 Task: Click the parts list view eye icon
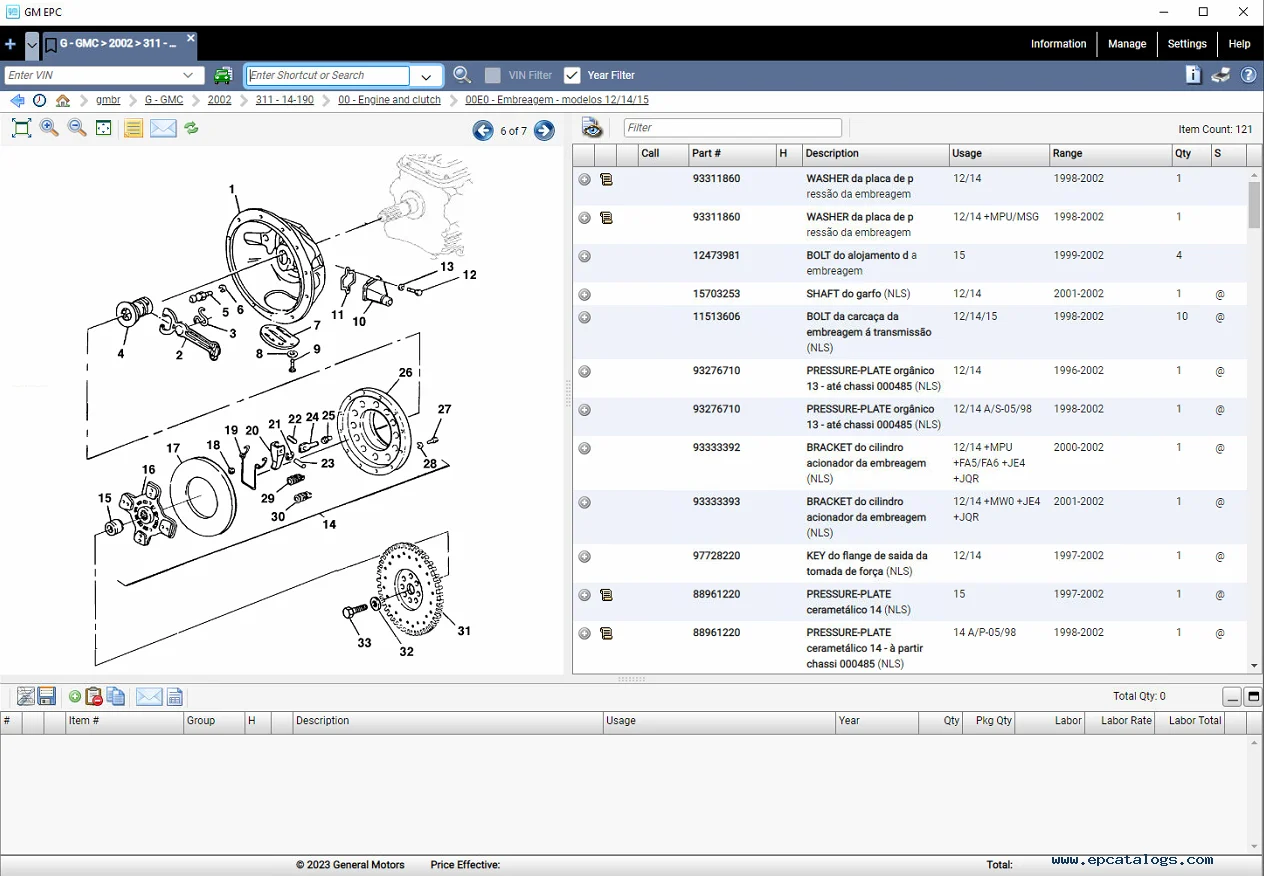coord(592,128)
